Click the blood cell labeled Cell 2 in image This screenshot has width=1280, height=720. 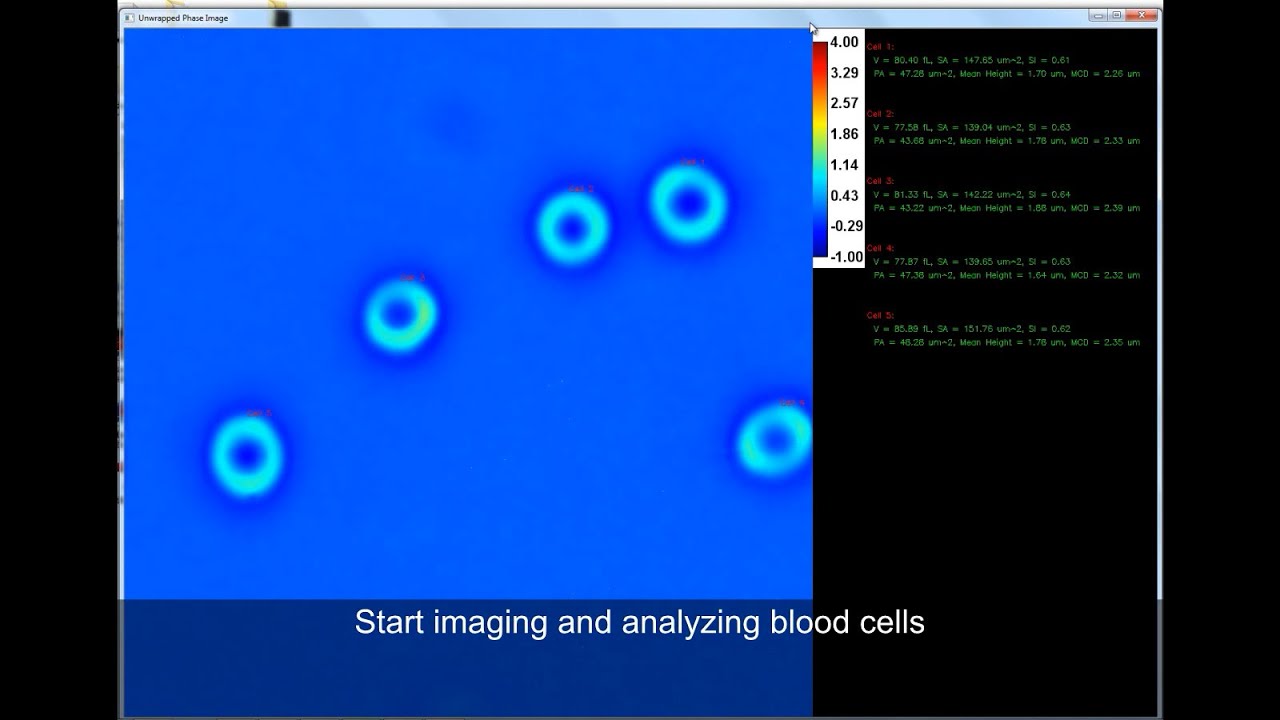click(573, 228)
